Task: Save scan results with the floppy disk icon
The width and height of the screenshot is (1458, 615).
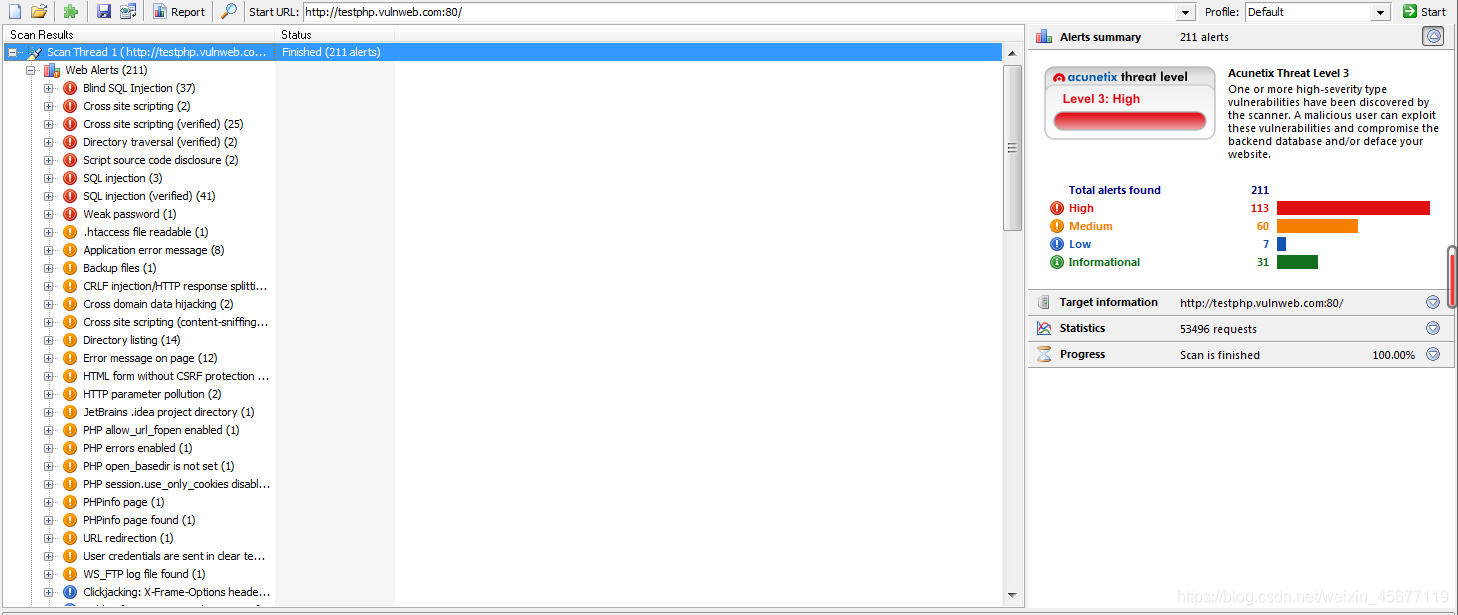Action: (x=104, y=12)
